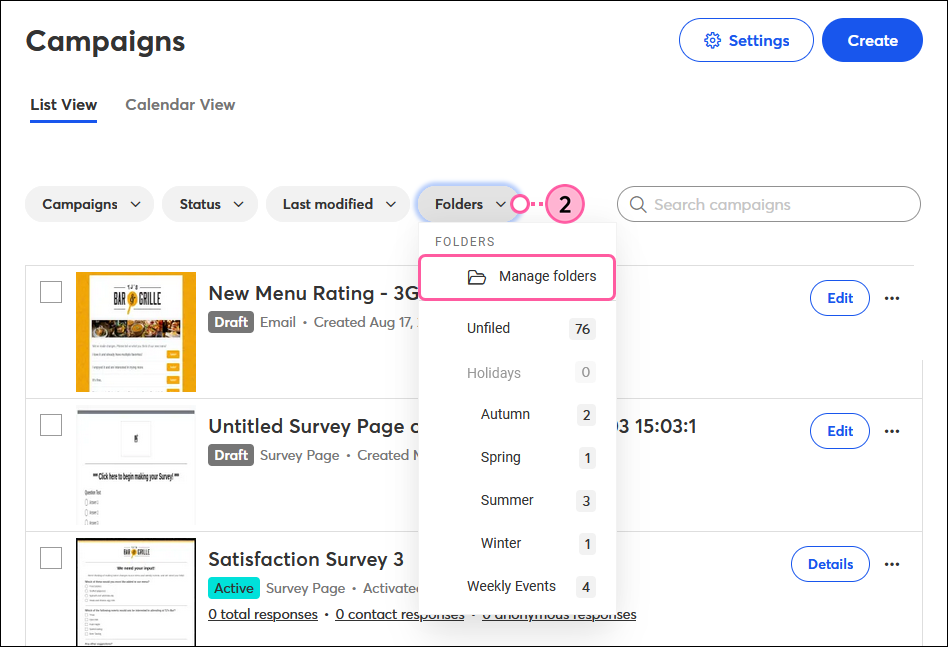Open the 0 total responses link
The image size is (948, 647).
[263, 614]
